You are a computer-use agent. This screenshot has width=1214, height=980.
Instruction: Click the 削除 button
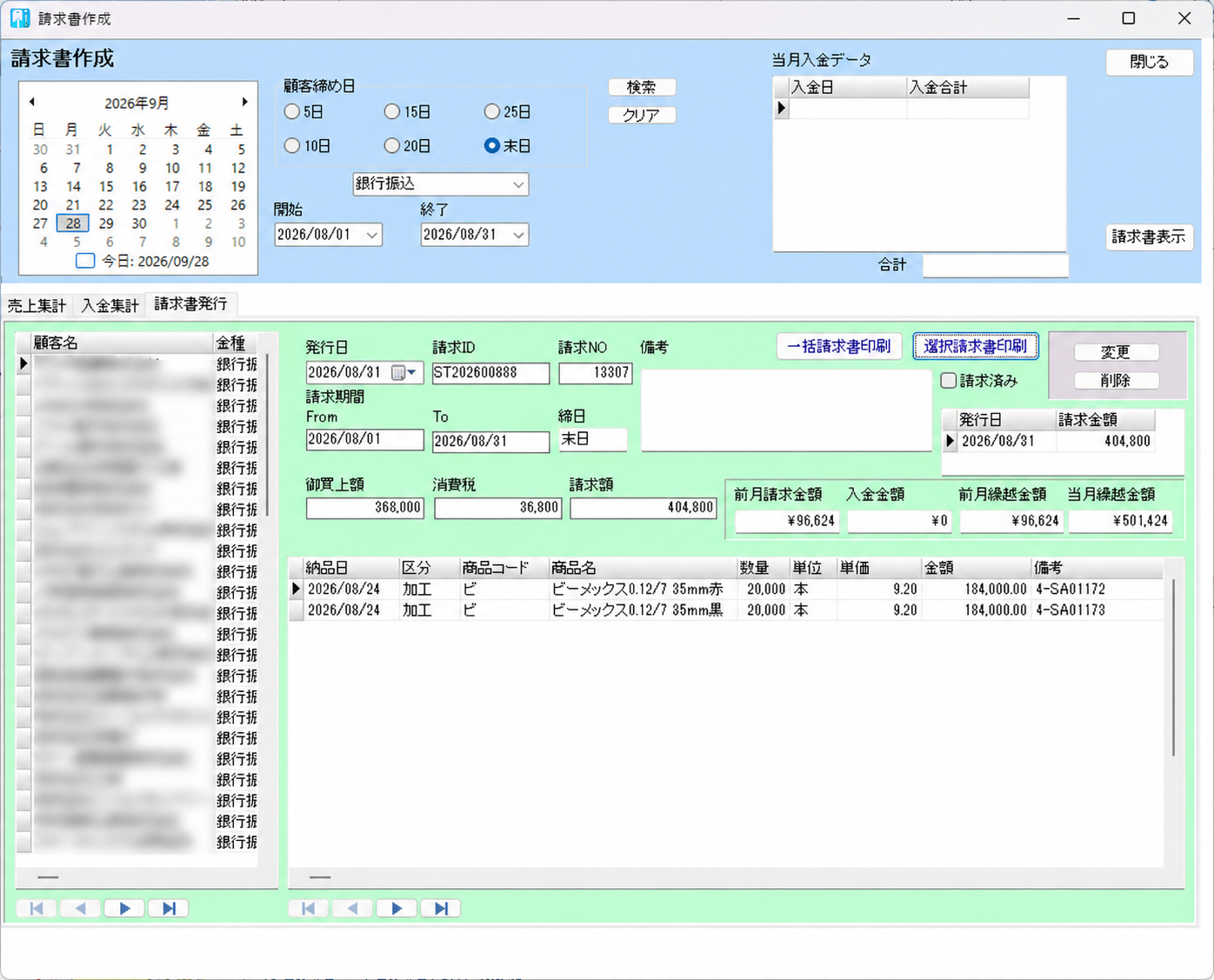1116,381
